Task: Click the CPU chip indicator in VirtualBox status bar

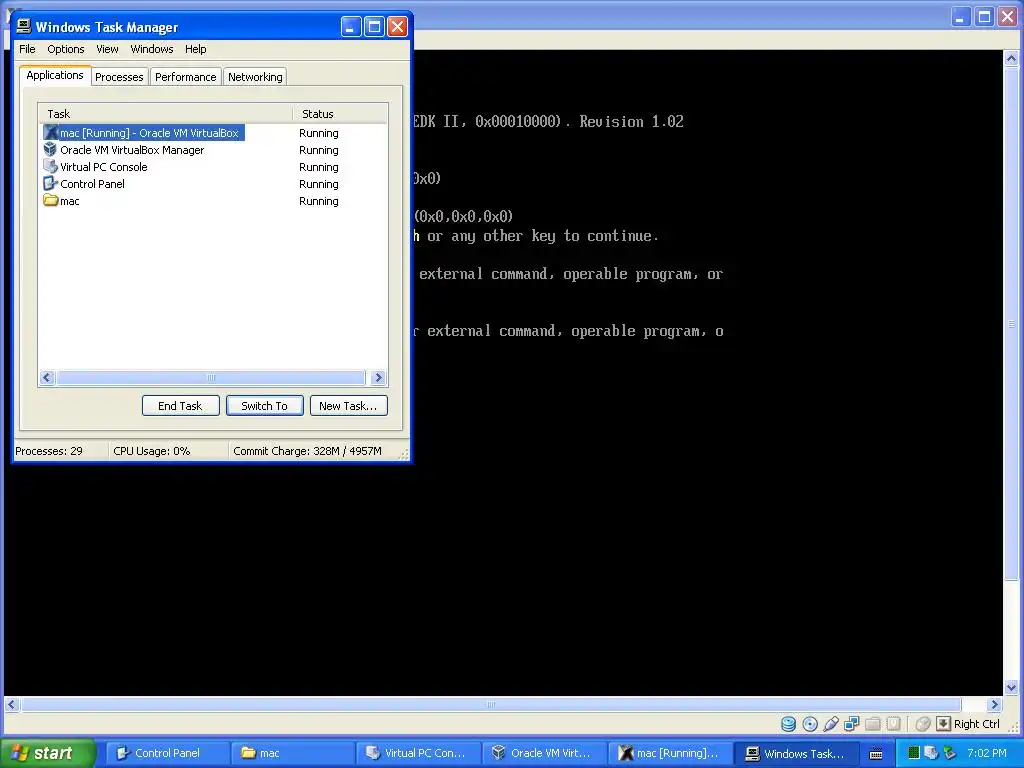Action: pyautogui.click(x=893, y=724)
